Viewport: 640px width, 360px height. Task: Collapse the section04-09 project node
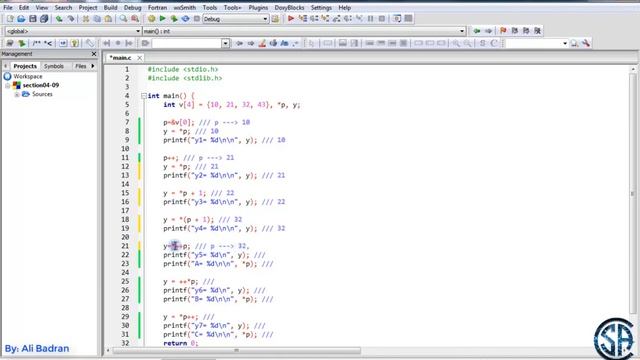[7, 85]
